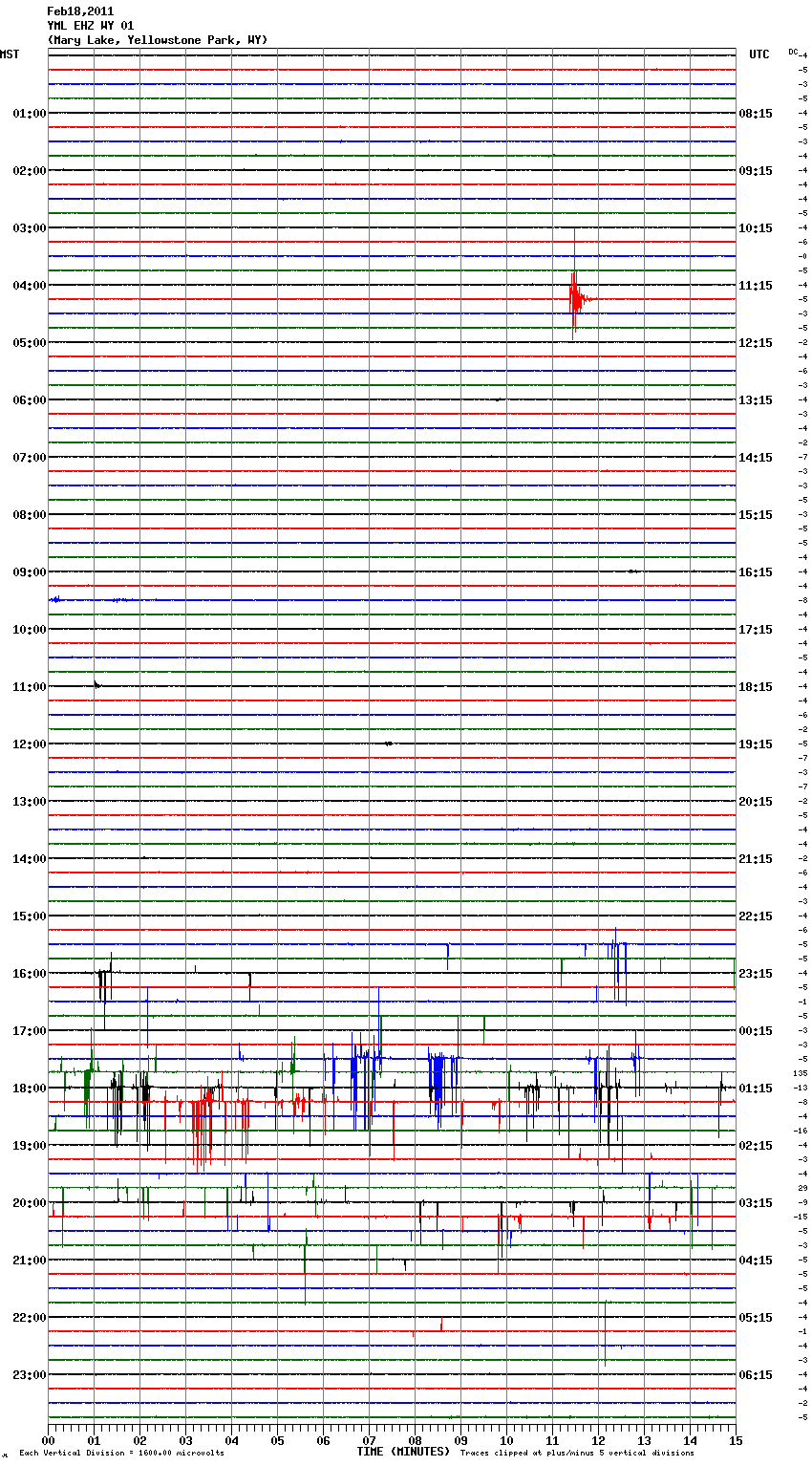Click the -15 DC offset value
The height and width of the screenshot is (1466, 812).
[x=801, y=1217]
